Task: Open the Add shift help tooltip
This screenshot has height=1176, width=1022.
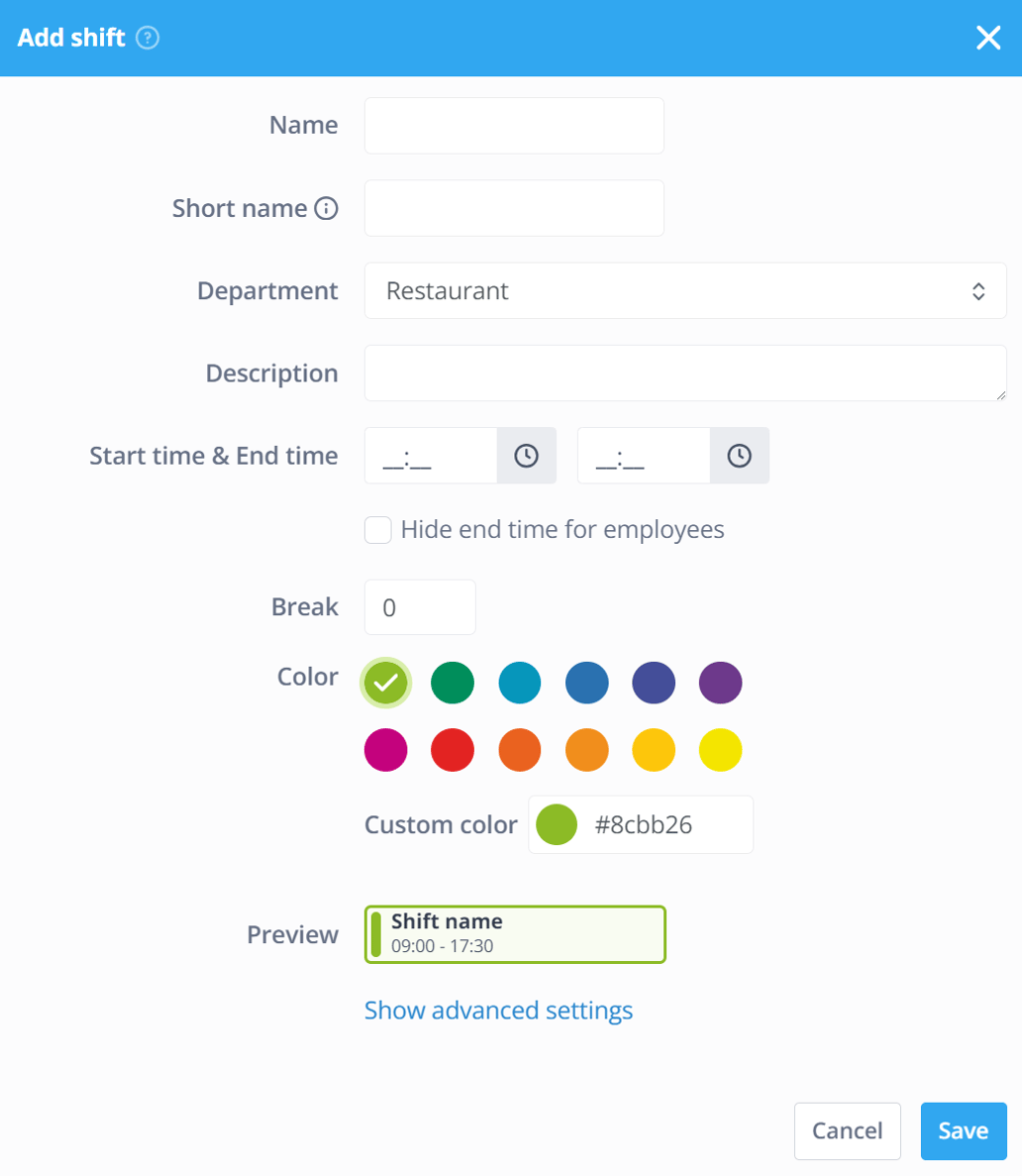Action: pos(149,38)
